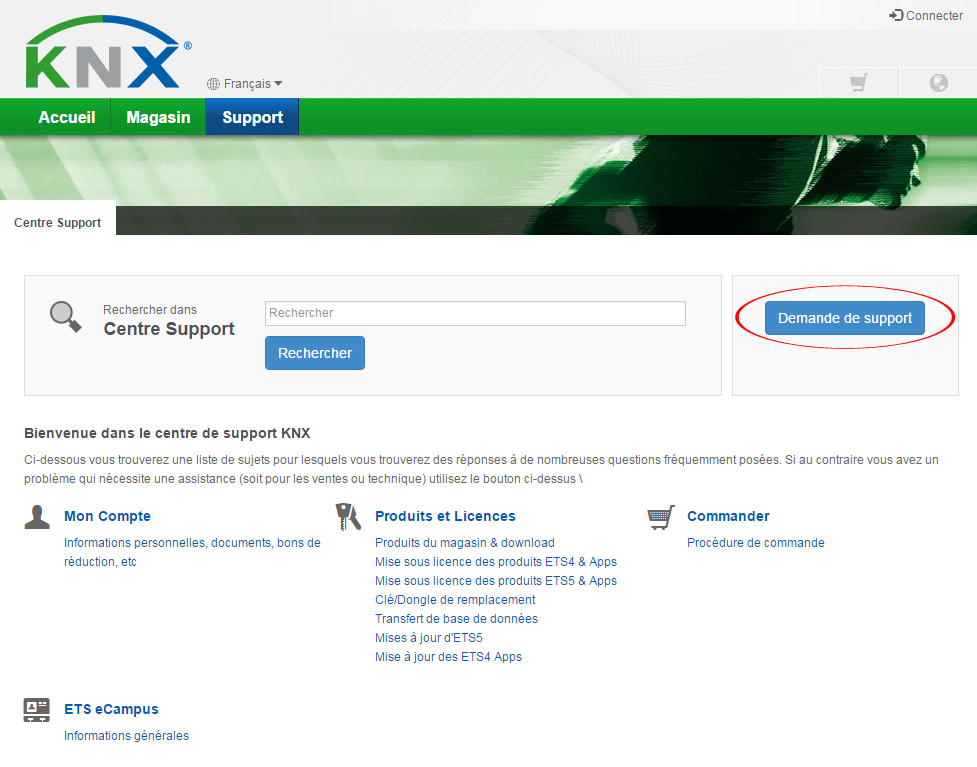This screenshot has height=767, width=977.
Task: Open the shopping cart icon in header
Action: [859, 82]
